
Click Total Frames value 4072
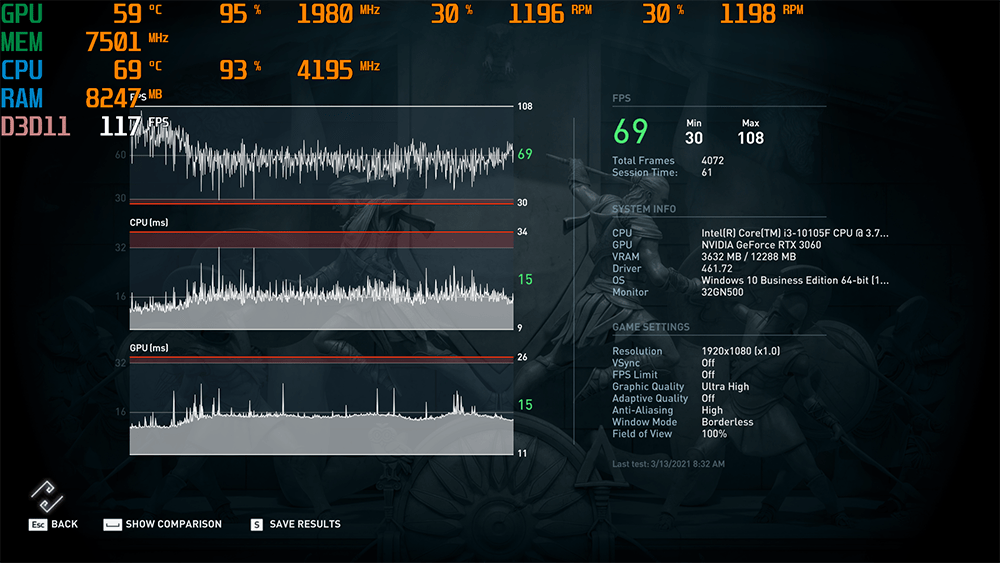[712, 161]
